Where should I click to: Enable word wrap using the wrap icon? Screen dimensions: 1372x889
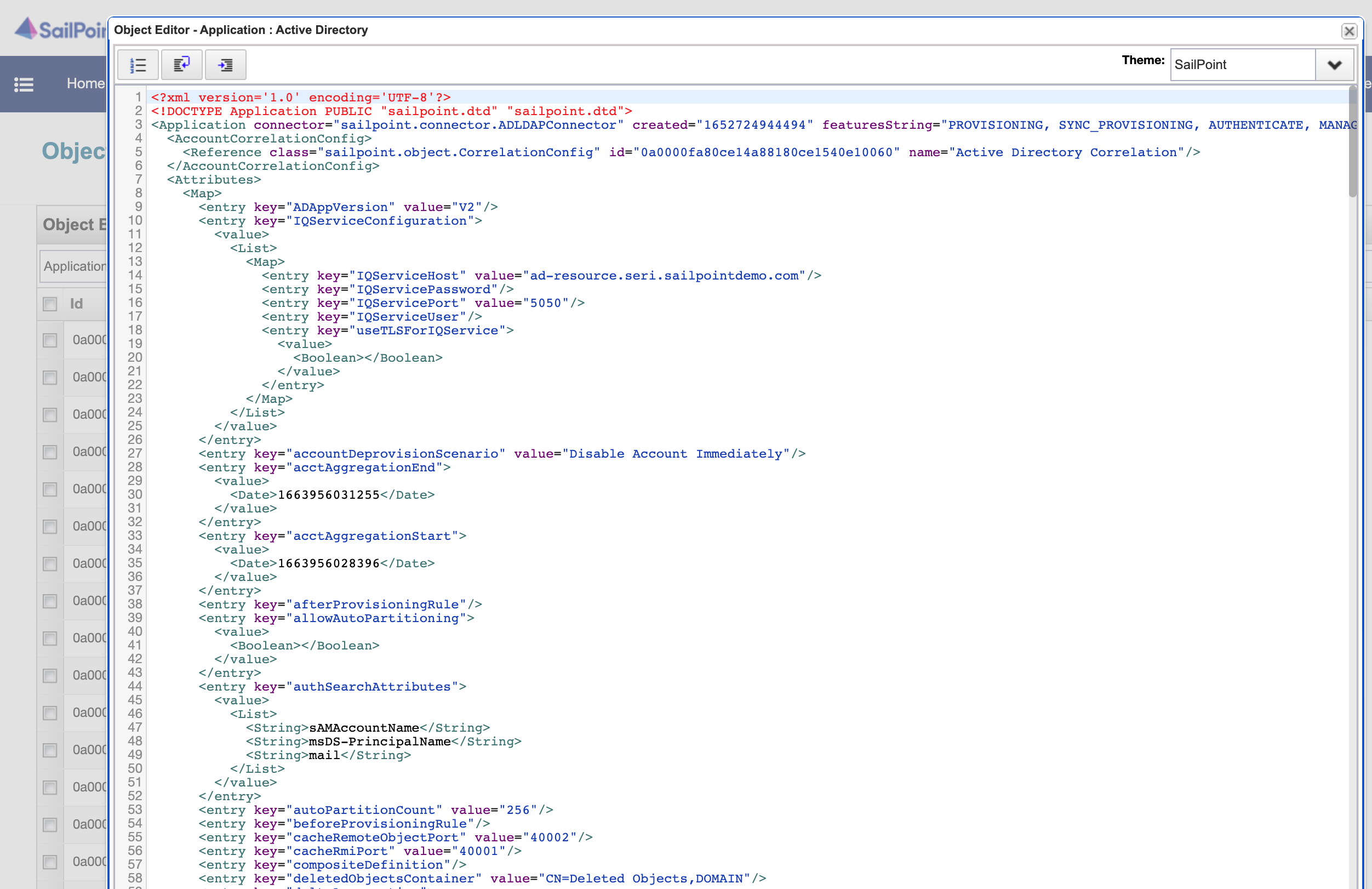181,65
